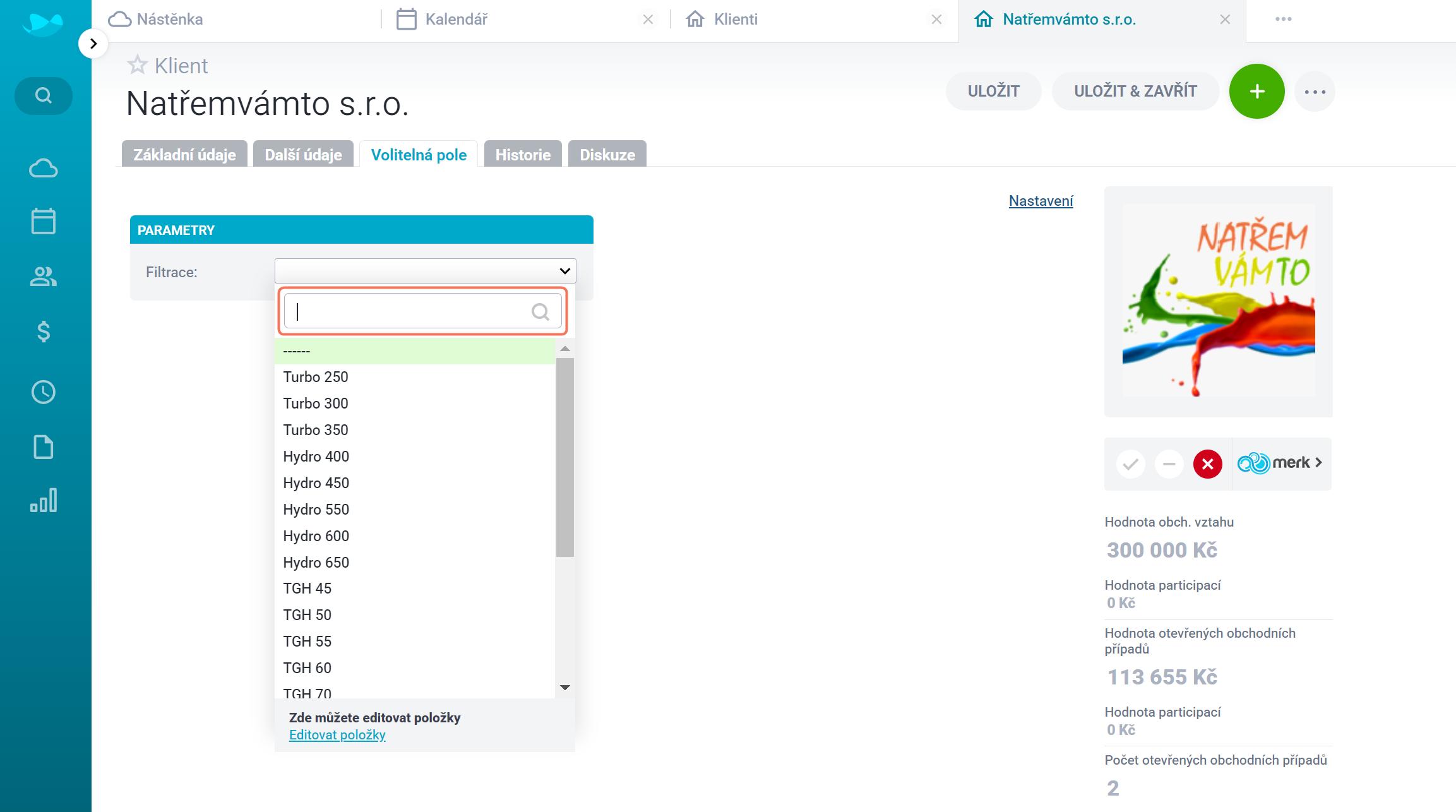Open the Historie tab

pos(523,155)
